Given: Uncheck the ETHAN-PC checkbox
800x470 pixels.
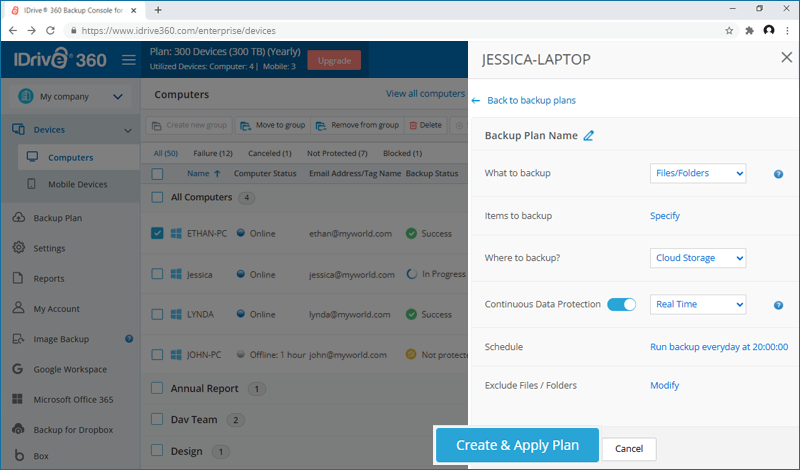Looking at the screenshot, I should (x=157, y=233).
